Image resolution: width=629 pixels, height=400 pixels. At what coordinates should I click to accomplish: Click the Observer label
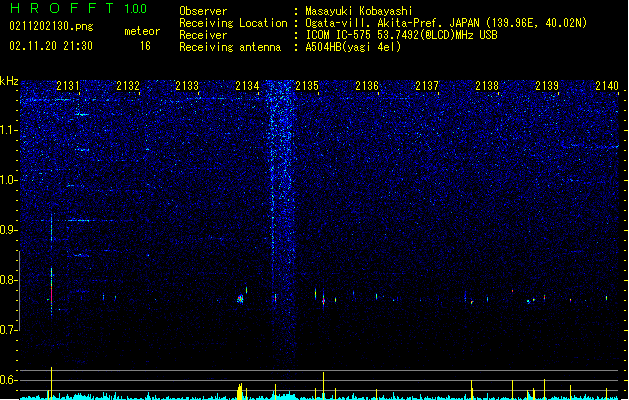coord(203,11)
